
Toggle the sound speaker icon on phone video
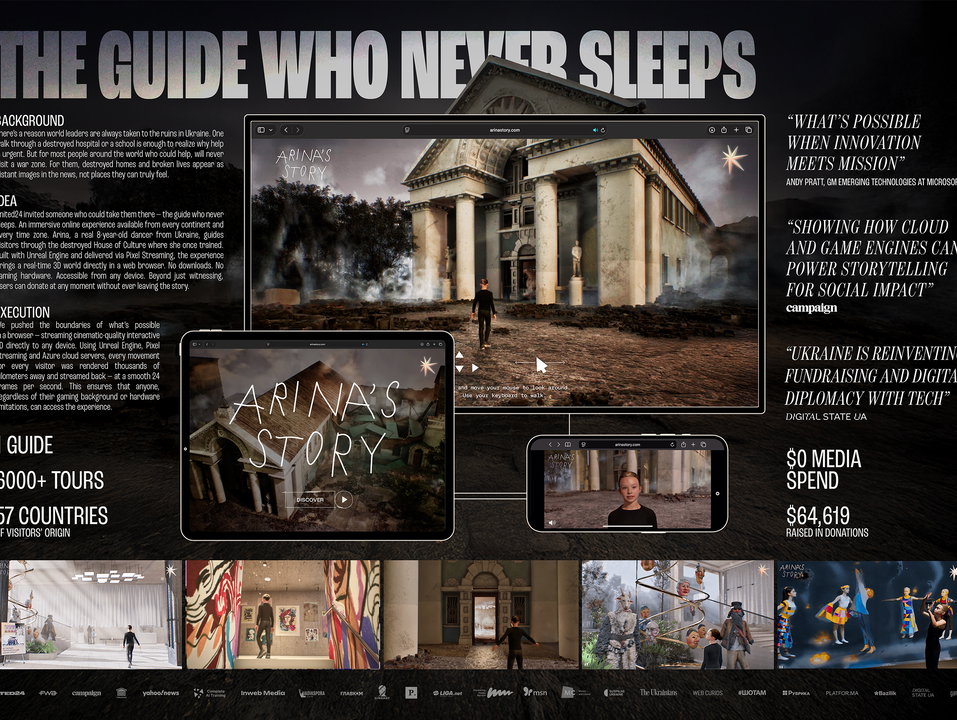[552, 523]
